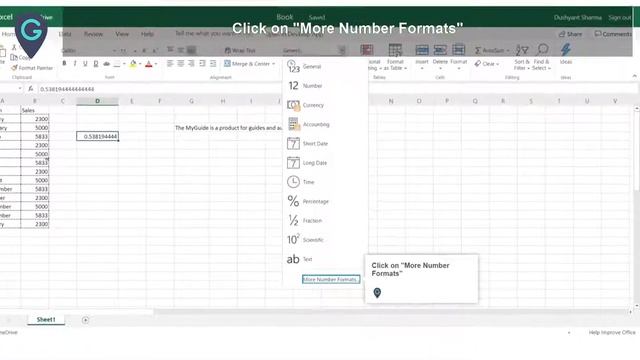640x360 pixels.
Task: Open the Clear dropdown
Action: 488,64
